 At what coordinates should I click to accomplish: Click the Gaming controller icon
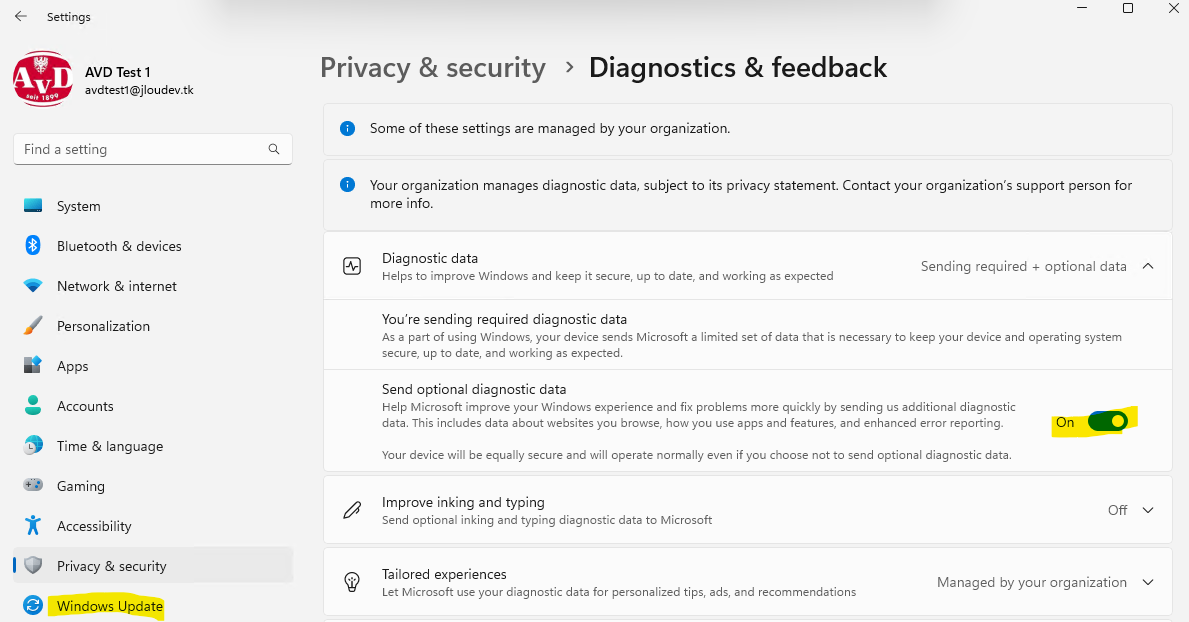click(x=33, y=485)
